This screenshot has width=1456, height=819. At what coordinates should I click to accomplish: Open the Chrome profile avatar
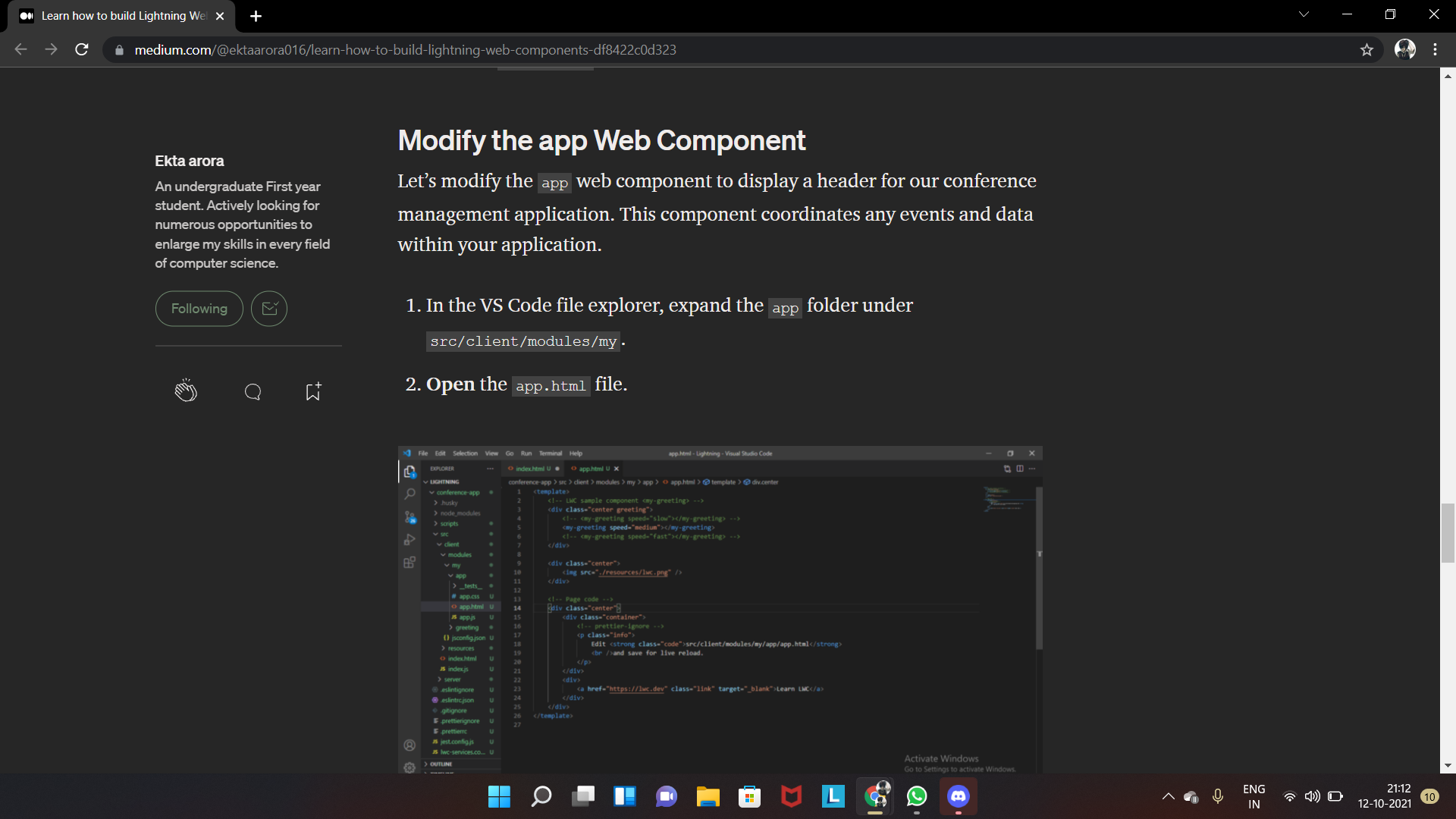1404,50
